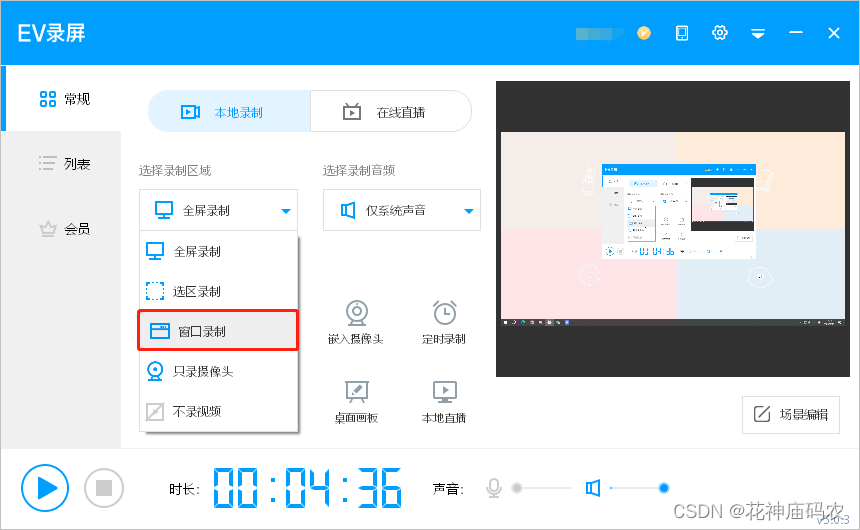Click the crown icon beside 会员
Viewport: 860px width, 530px height.
pos(48,228)
